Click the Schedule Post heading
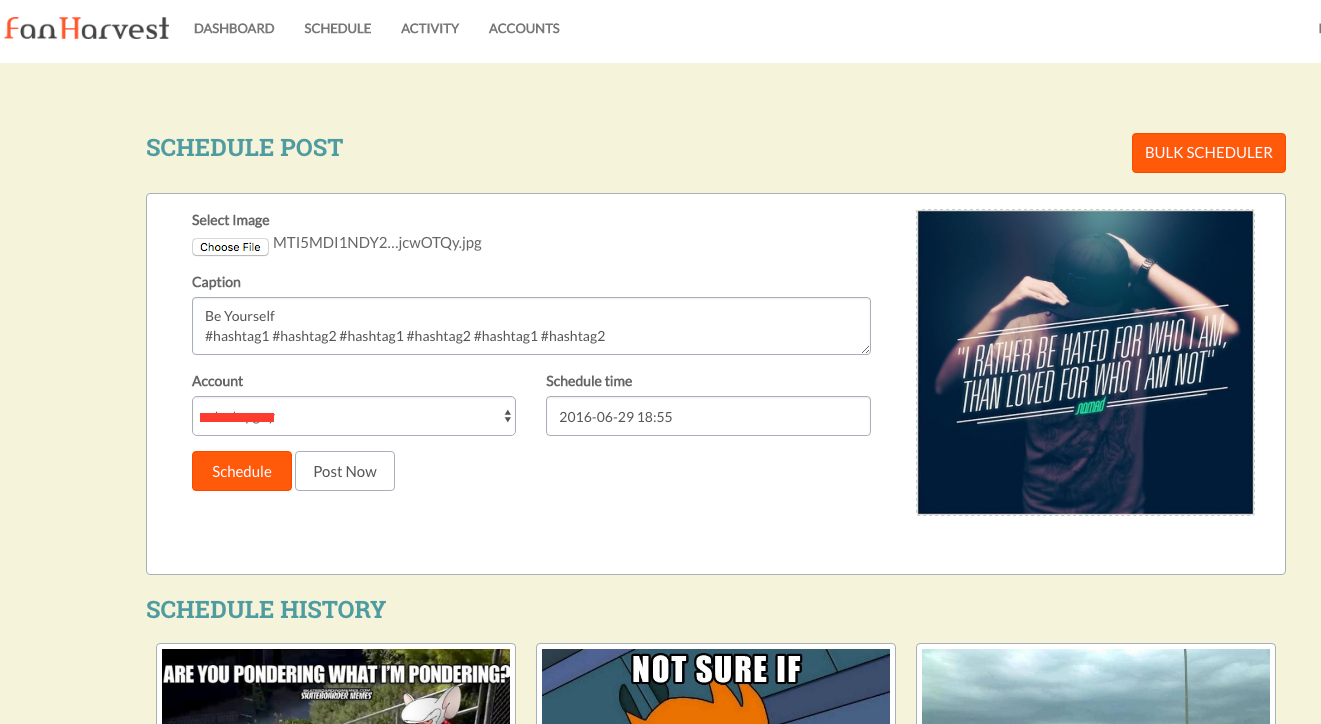The height and width of the screenshot is (724, 1321). tap(245, 148)
